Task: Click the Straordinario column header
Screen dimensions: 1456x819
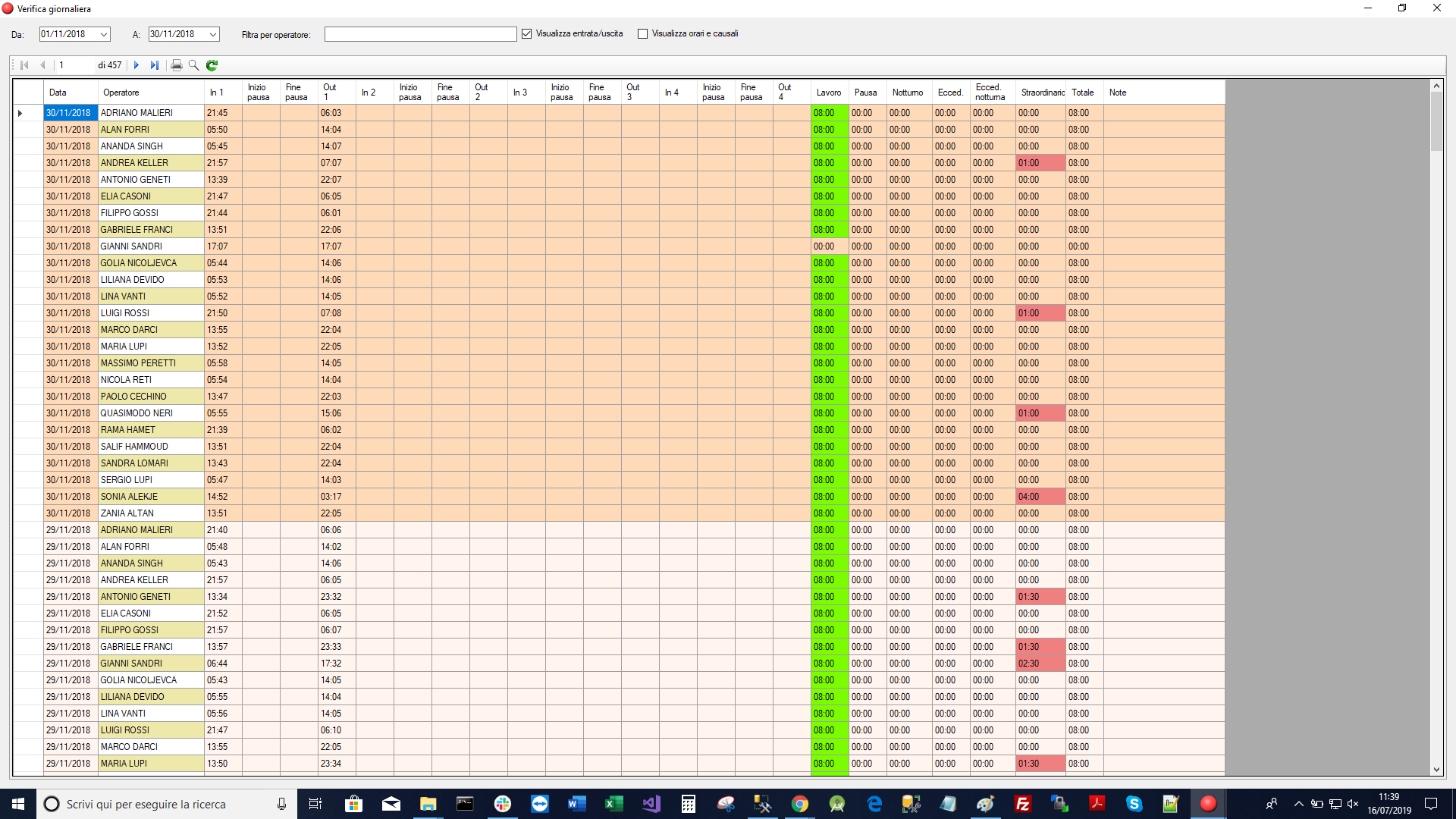Action: [1042, 93]
